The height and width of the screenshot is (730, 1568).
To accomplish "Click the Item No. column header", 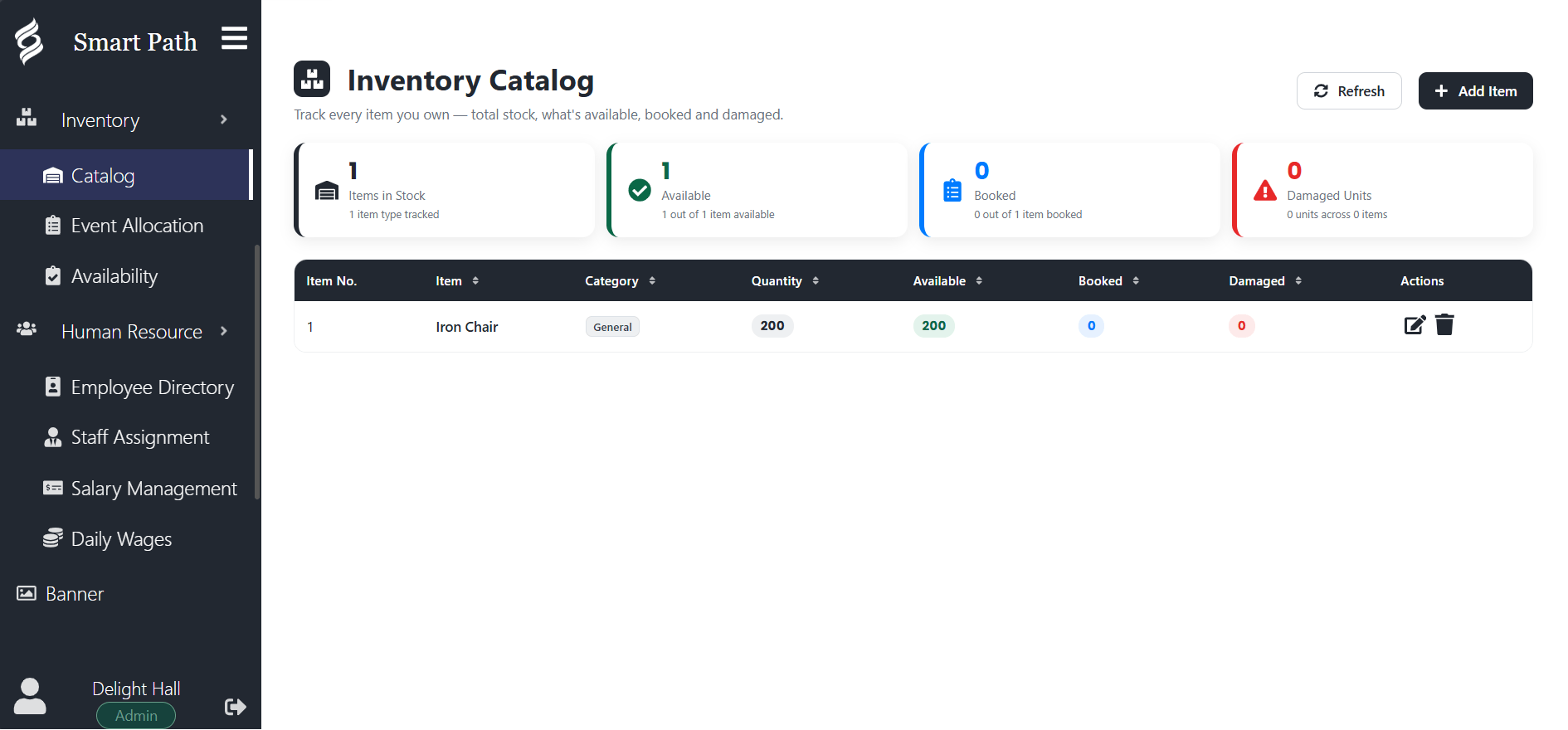I will 331,281.
